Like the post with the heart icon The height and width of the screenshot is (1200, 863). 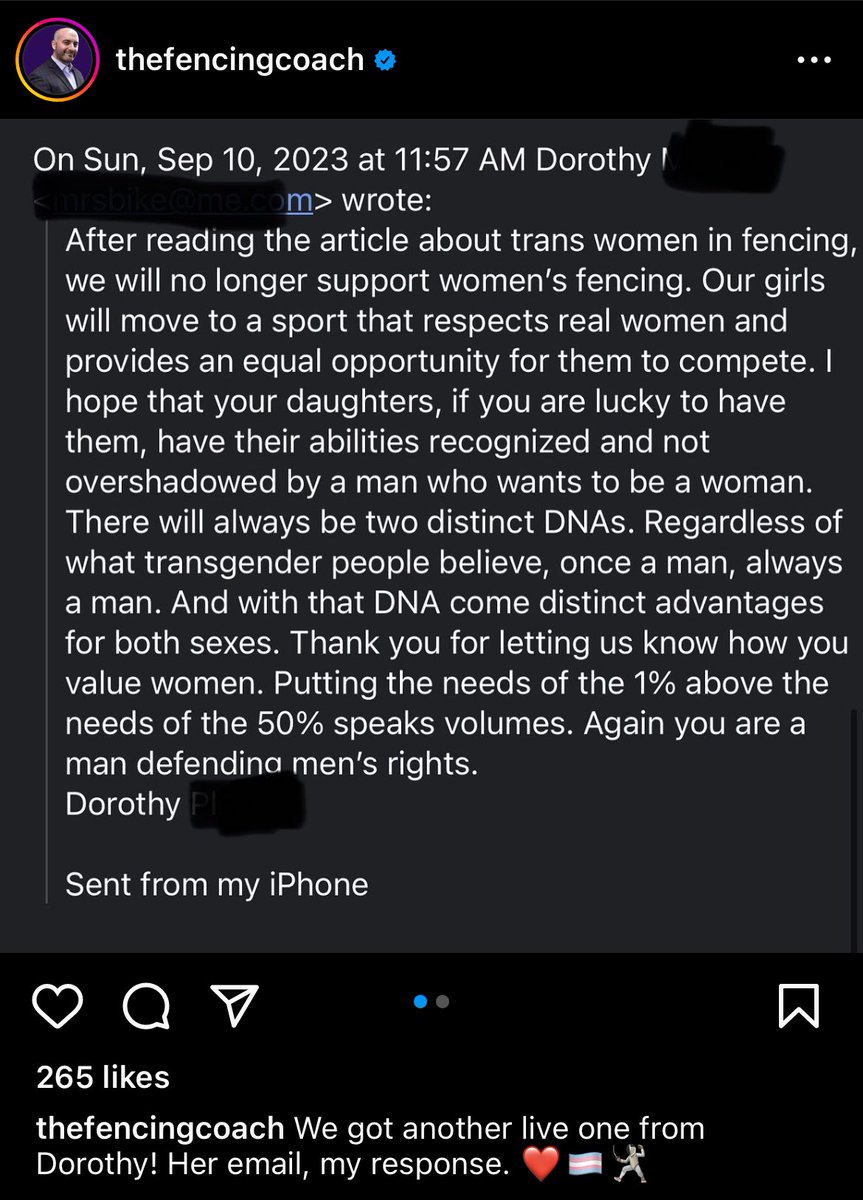tap(58, 1005)
